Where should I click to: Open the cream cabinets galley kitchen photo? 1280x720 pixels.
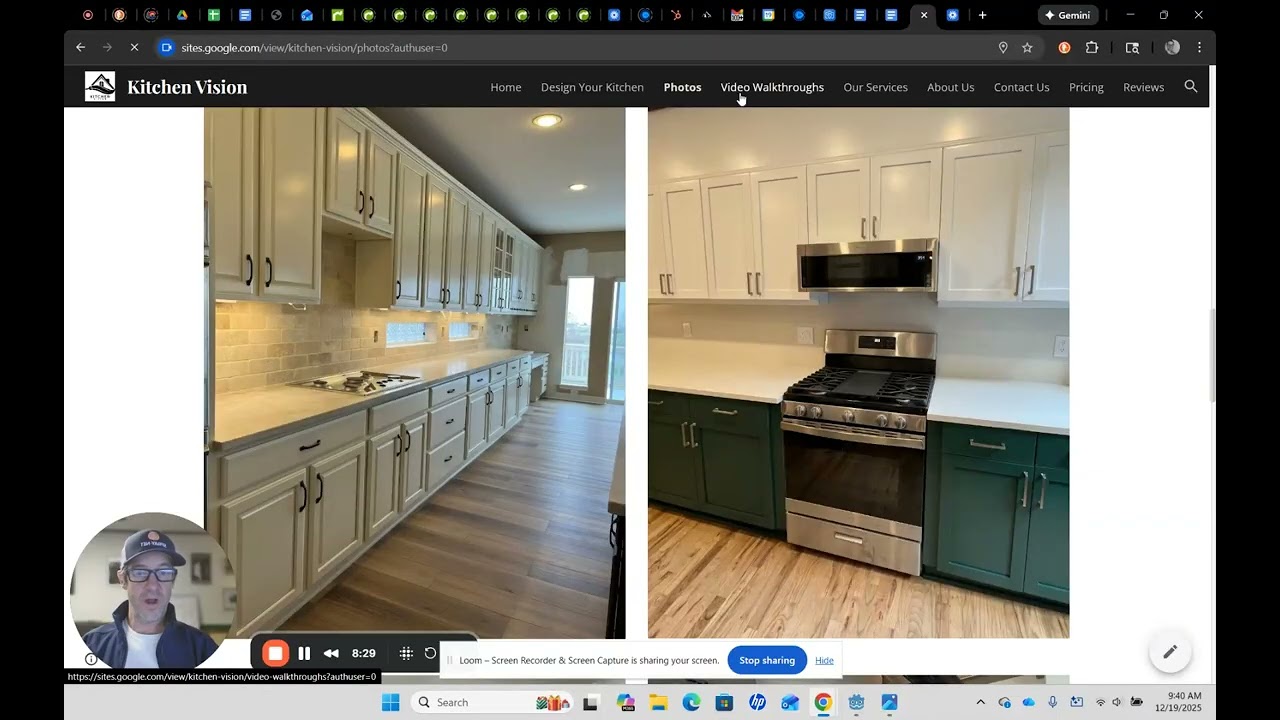coord(415,372)
